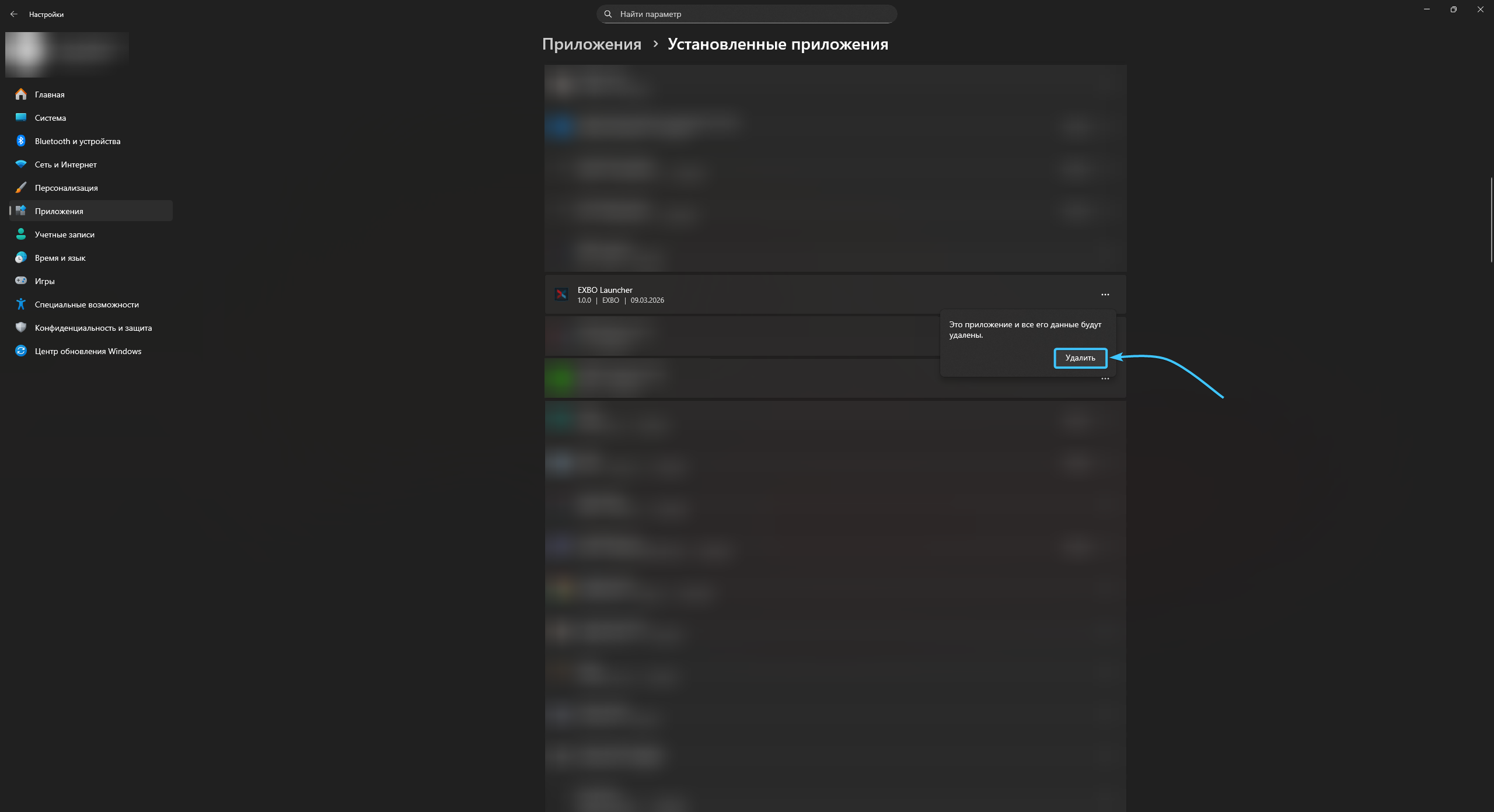
Task: Click the Bluetooth и устройства icon
Action: [x=21, y=141]
